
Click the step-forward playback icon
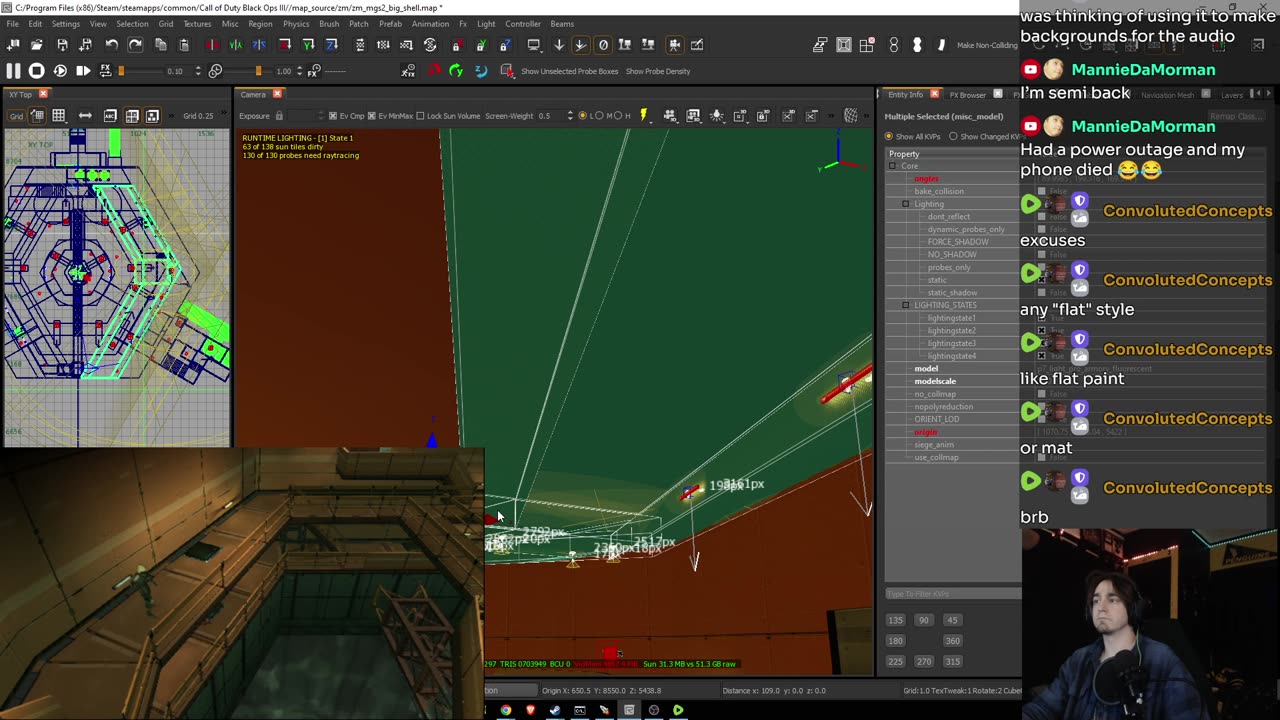[83, 71]
